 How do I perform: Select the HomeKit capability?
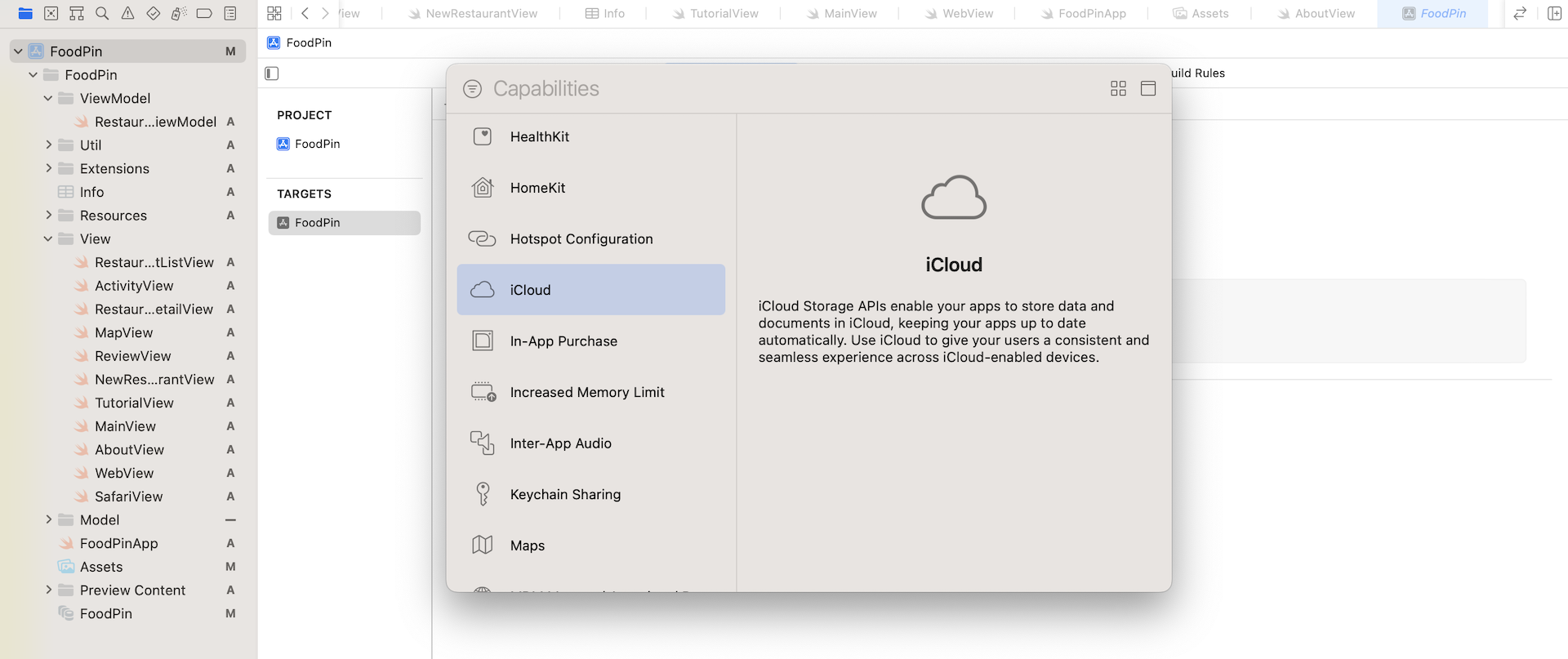[591, 188]
